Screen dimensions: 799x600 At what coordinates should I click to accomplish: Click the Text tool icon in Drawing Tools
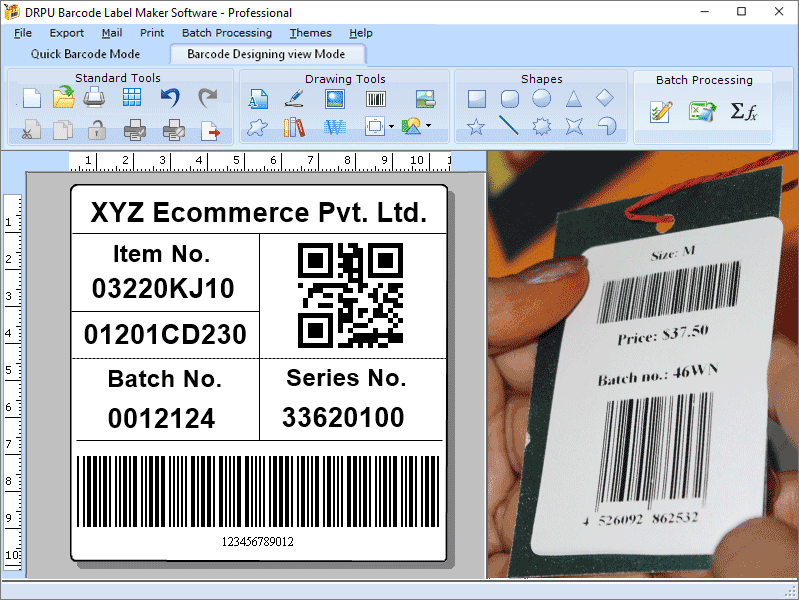tap(258, 98)
